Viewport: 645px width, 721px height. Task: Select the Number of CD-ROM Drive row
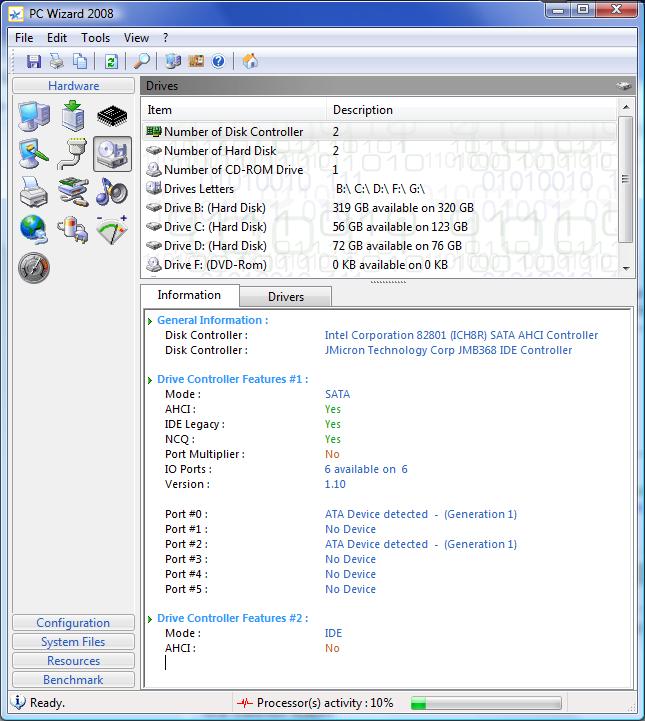pos(379,170)
